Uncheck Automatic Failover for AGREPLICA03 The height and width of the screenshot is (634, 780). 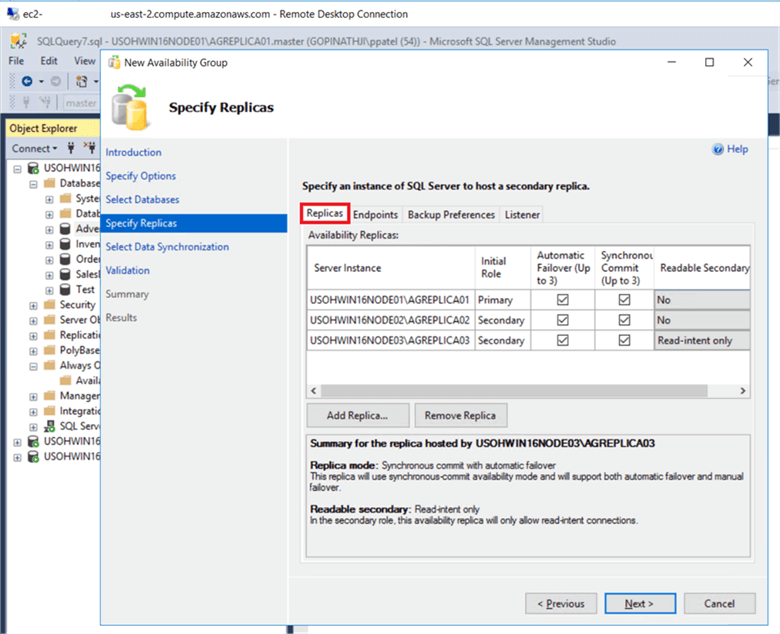tap(563, 340)
